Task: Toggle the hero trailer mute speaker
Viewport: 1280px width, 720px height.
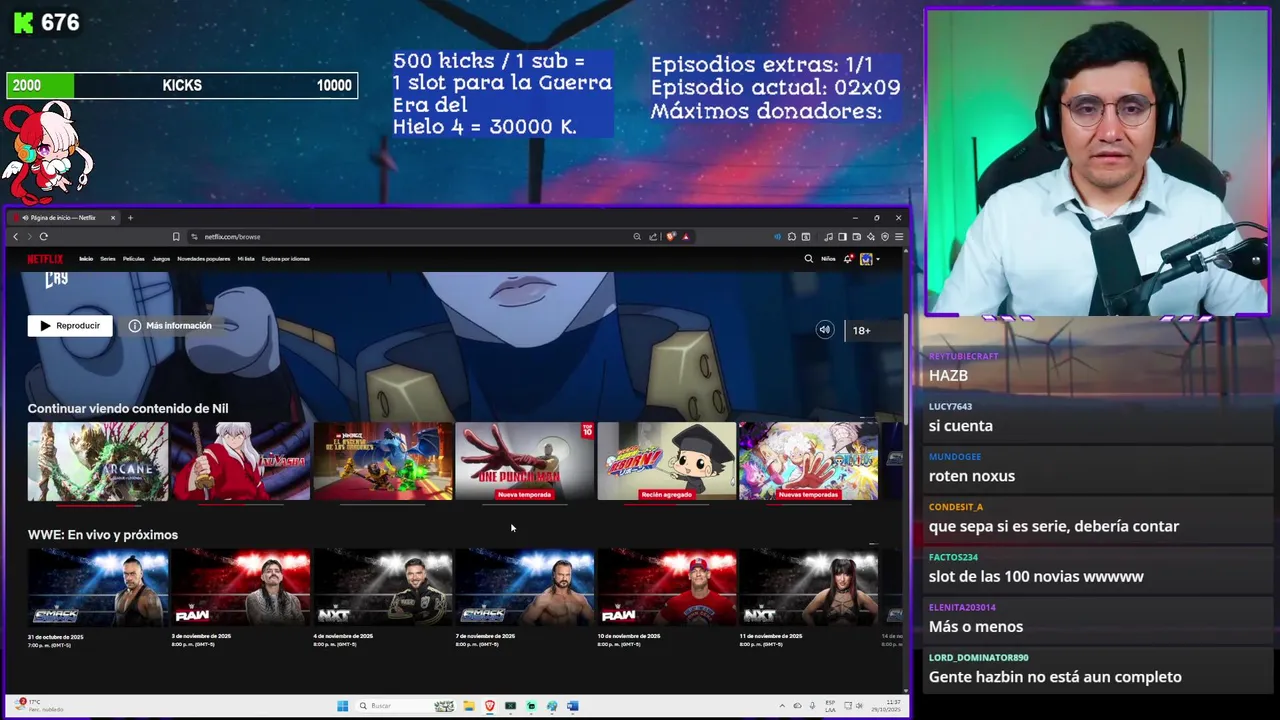Action: click(x=825, y=330)
